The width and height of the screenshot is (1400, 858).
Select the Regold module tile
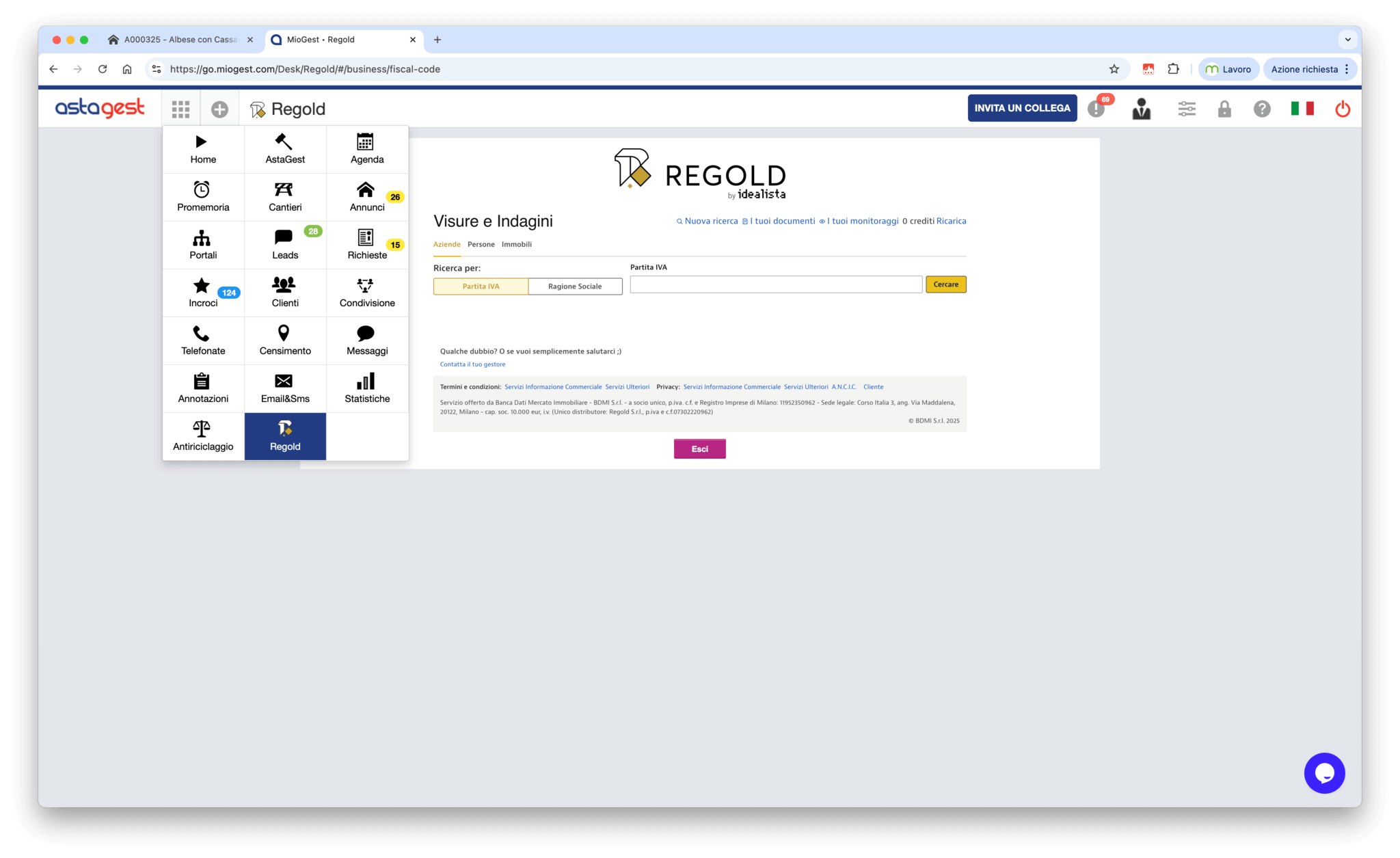[x=285, y=436]
